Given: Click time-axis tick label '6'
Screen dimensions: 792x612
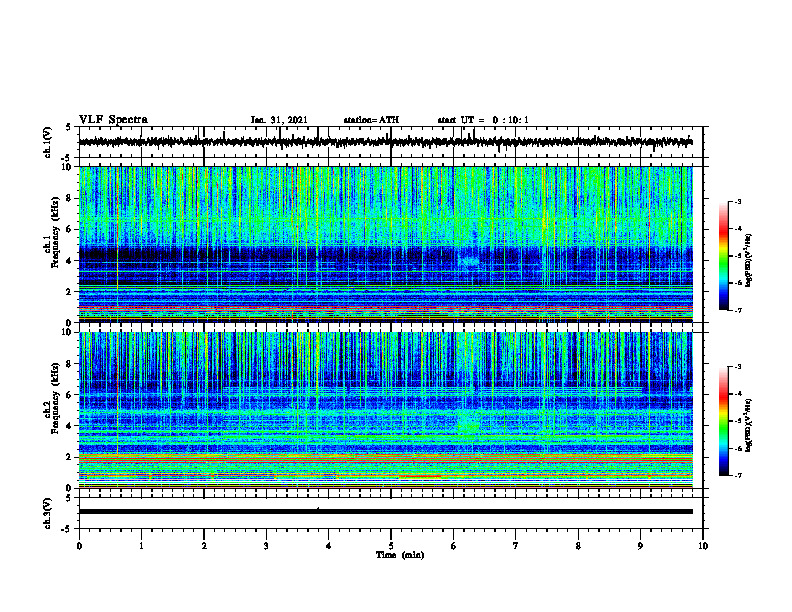Looking at the screenshot, I should pyautogui.click(x=454, y=546).
